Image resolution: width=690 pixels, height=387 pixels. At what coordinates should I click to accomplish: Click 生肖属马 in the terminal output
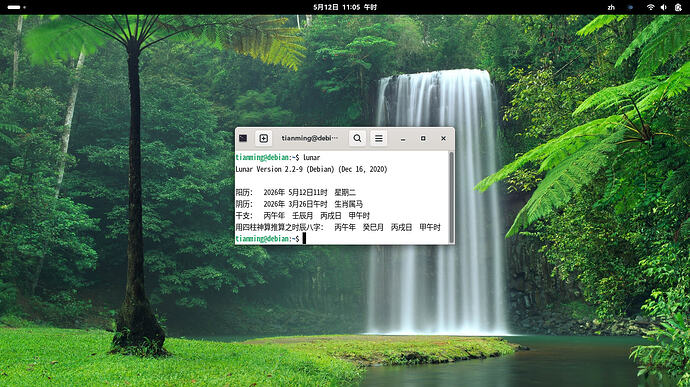[x=349, y=204]
